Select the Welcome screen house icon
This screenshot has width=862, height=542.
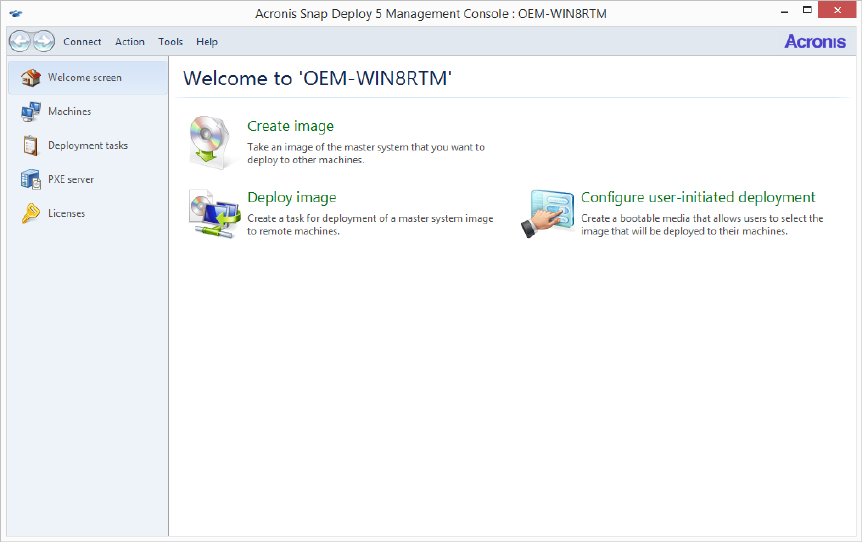click(31, 78)
